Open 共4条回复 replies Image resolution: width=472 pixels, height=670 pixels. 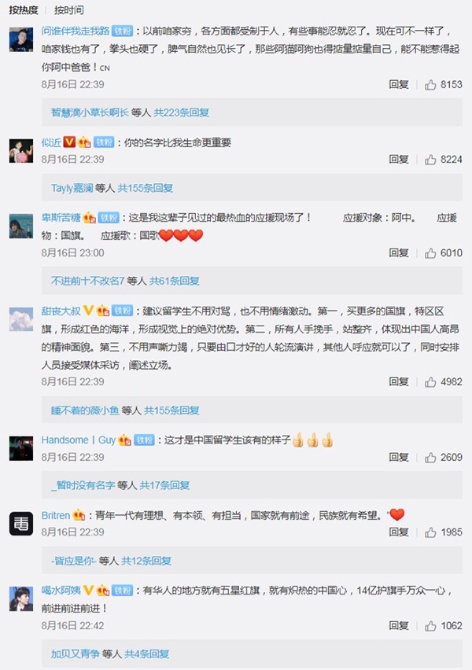147,654
